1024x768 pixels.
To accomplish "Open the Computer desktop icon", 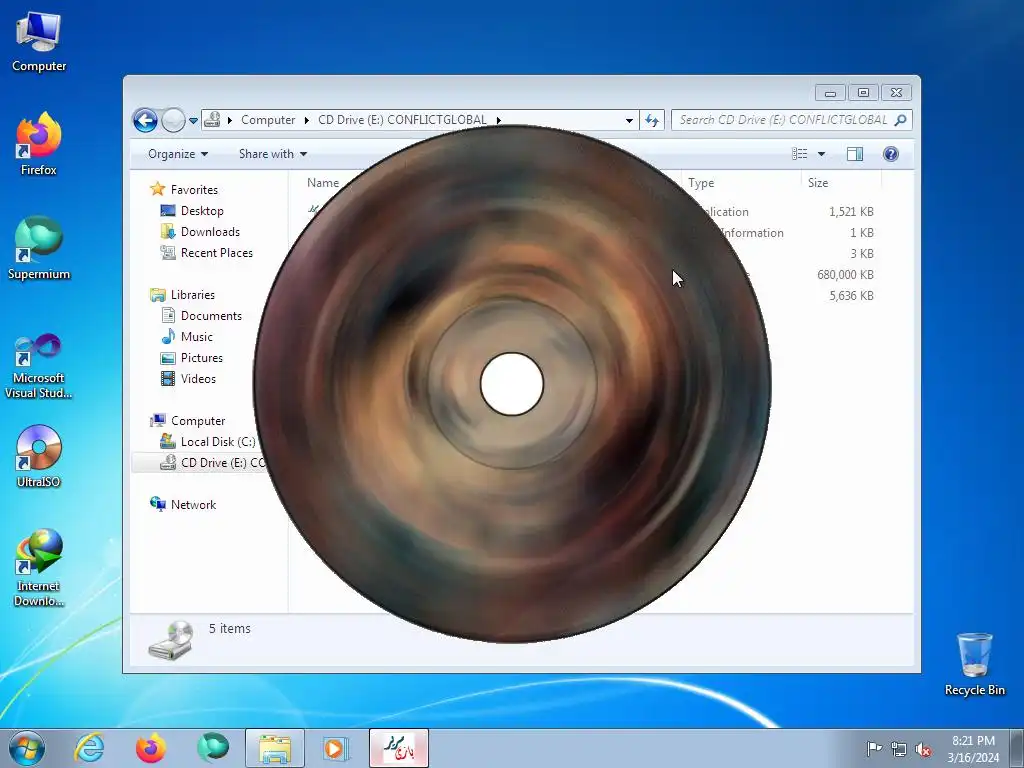I will (x=39, y=41).
